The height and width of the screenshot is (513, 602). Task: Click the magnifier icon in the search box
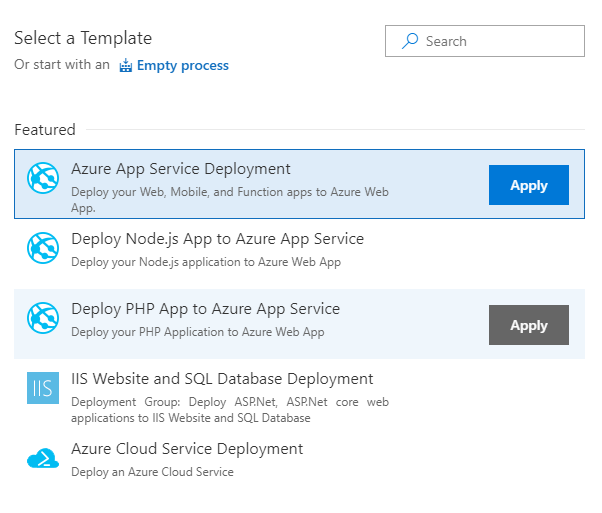point(409,41)
